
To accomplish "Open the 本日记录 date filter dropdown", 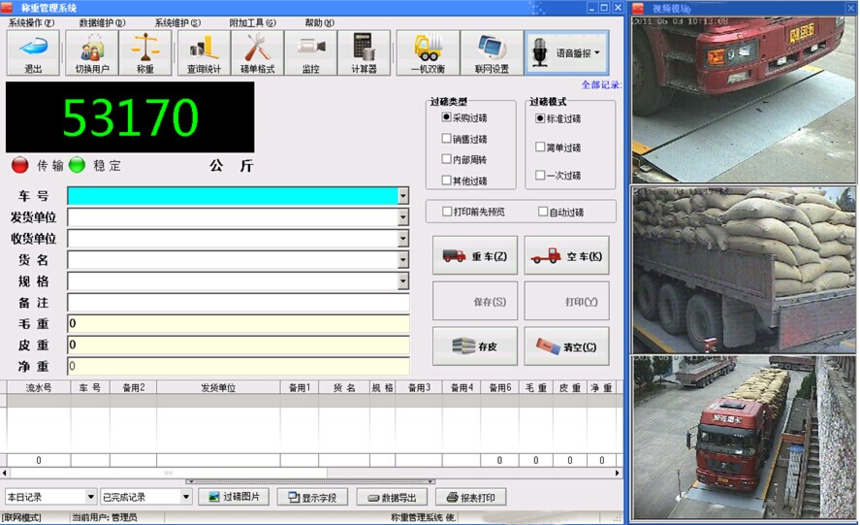I will pos(91,497).
